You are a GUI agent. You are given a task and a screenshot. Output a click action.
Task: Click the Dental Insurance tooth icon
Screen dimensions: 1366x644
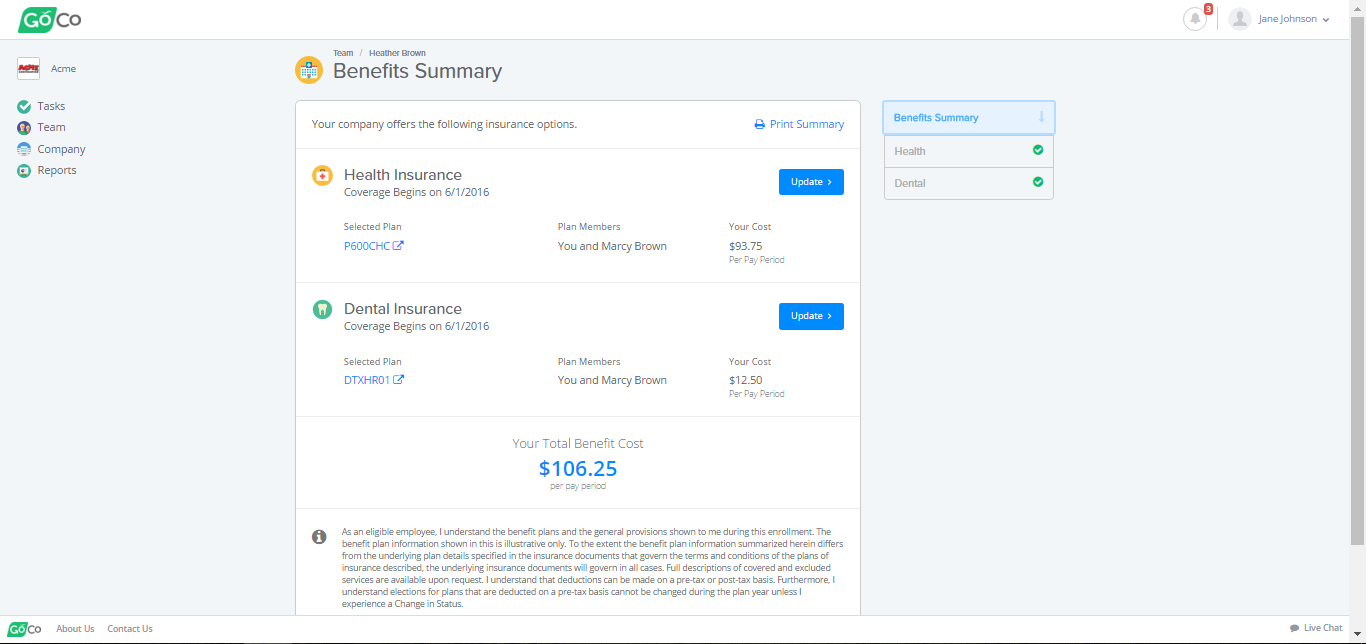click(x=322, y=309)
